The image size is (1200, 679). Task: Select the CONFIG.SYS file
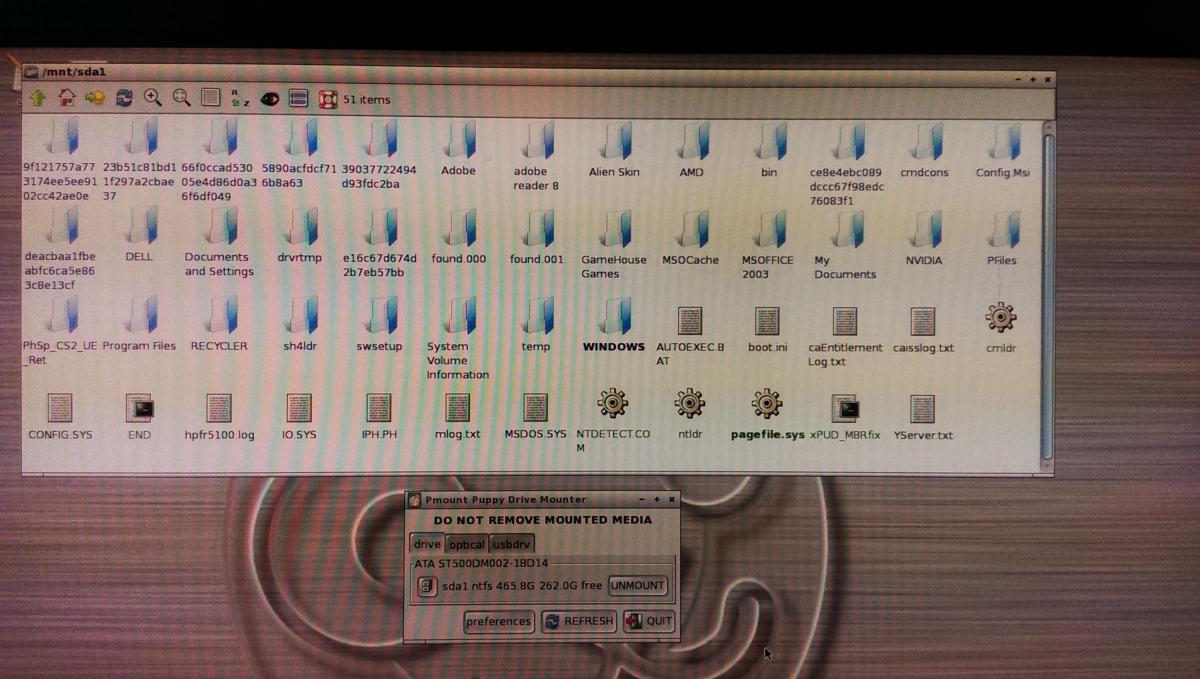pyautogui.click(x=60, y=417)
